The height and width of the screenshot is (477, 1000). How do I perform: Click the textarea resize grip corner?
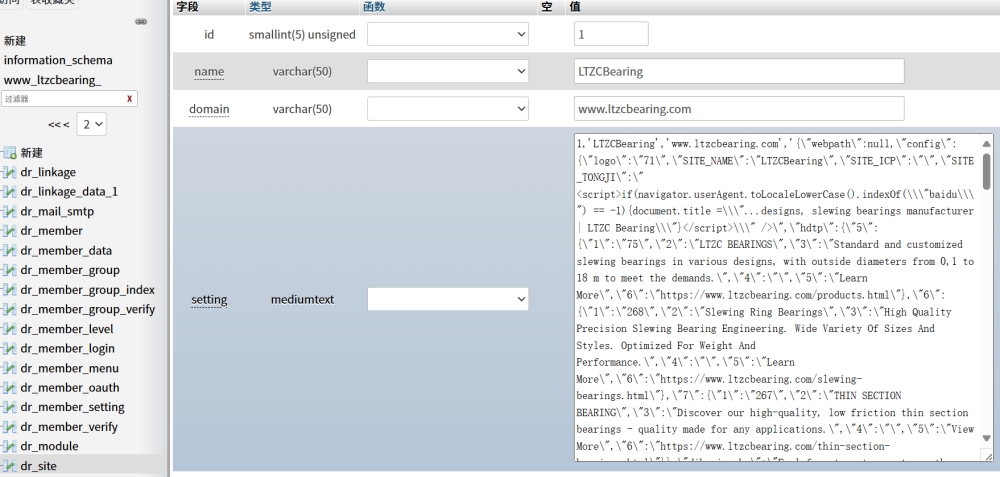click(x=989, y=456)
